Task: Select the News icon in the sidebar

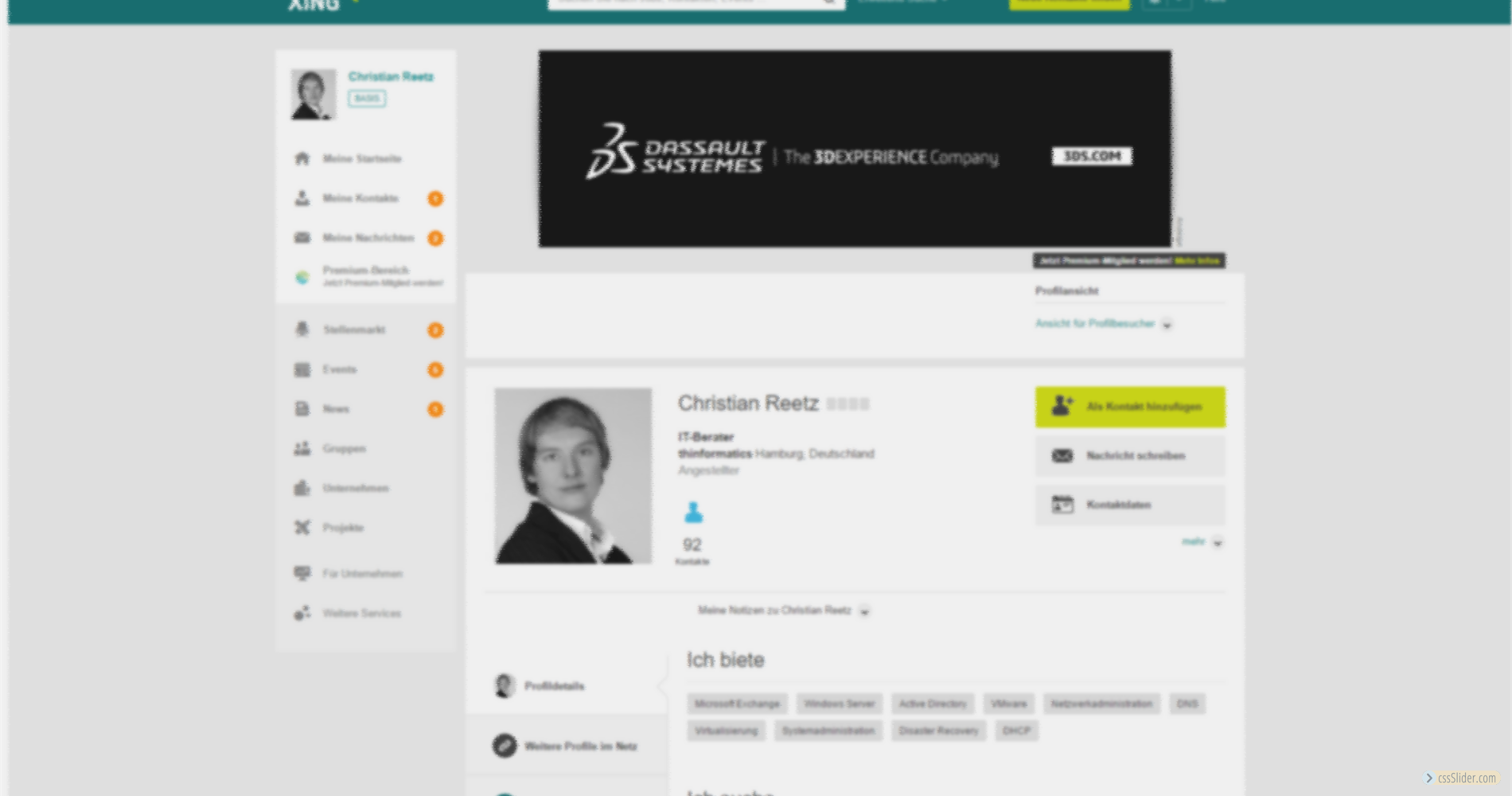Action: (x=302, y=409)
